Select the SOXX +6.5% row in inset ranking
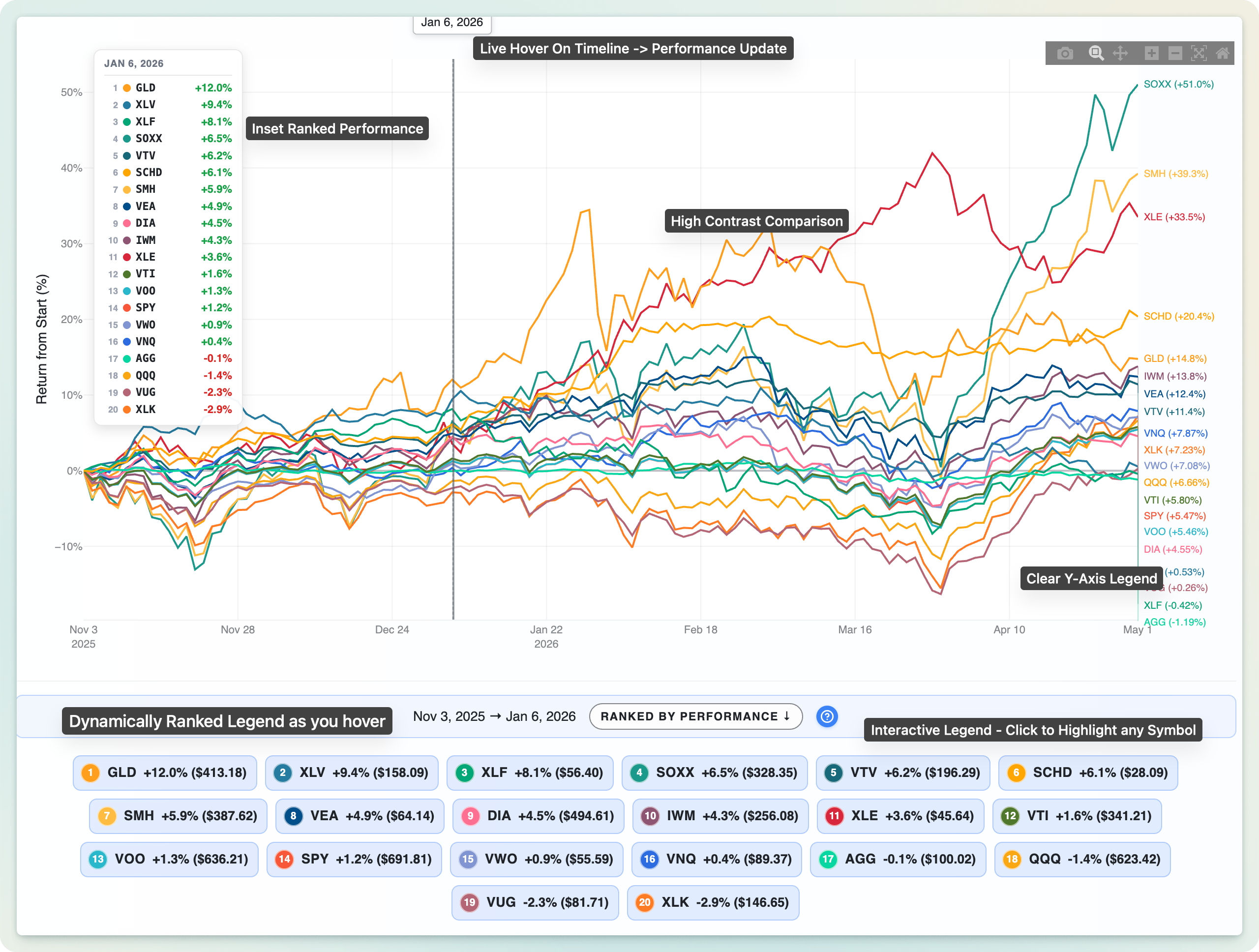 click(169, 138)
